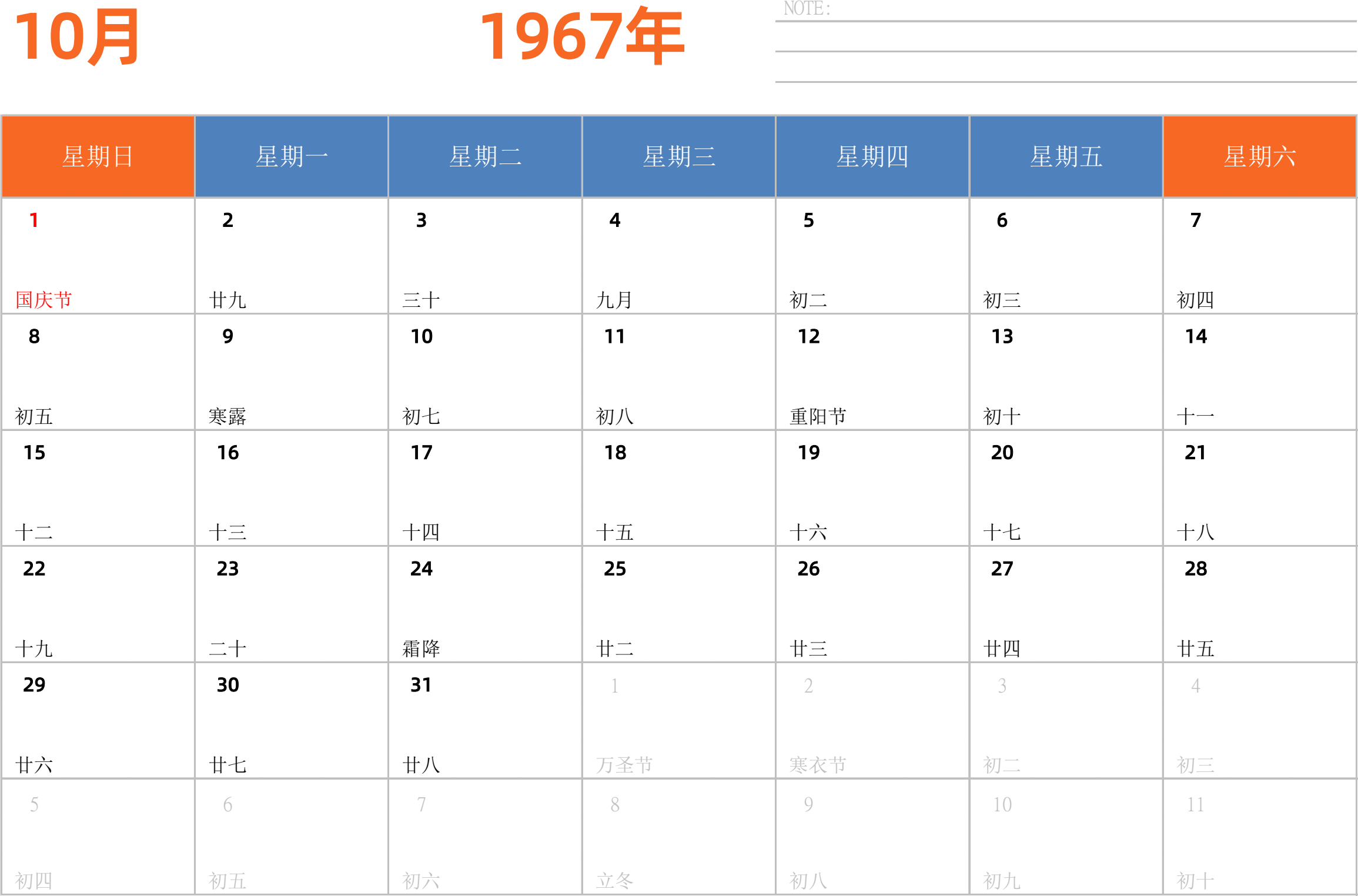Click the 星期五 column header
Screen dimensions: 1358x896
pyautogui.click(x=1066, y=156)
